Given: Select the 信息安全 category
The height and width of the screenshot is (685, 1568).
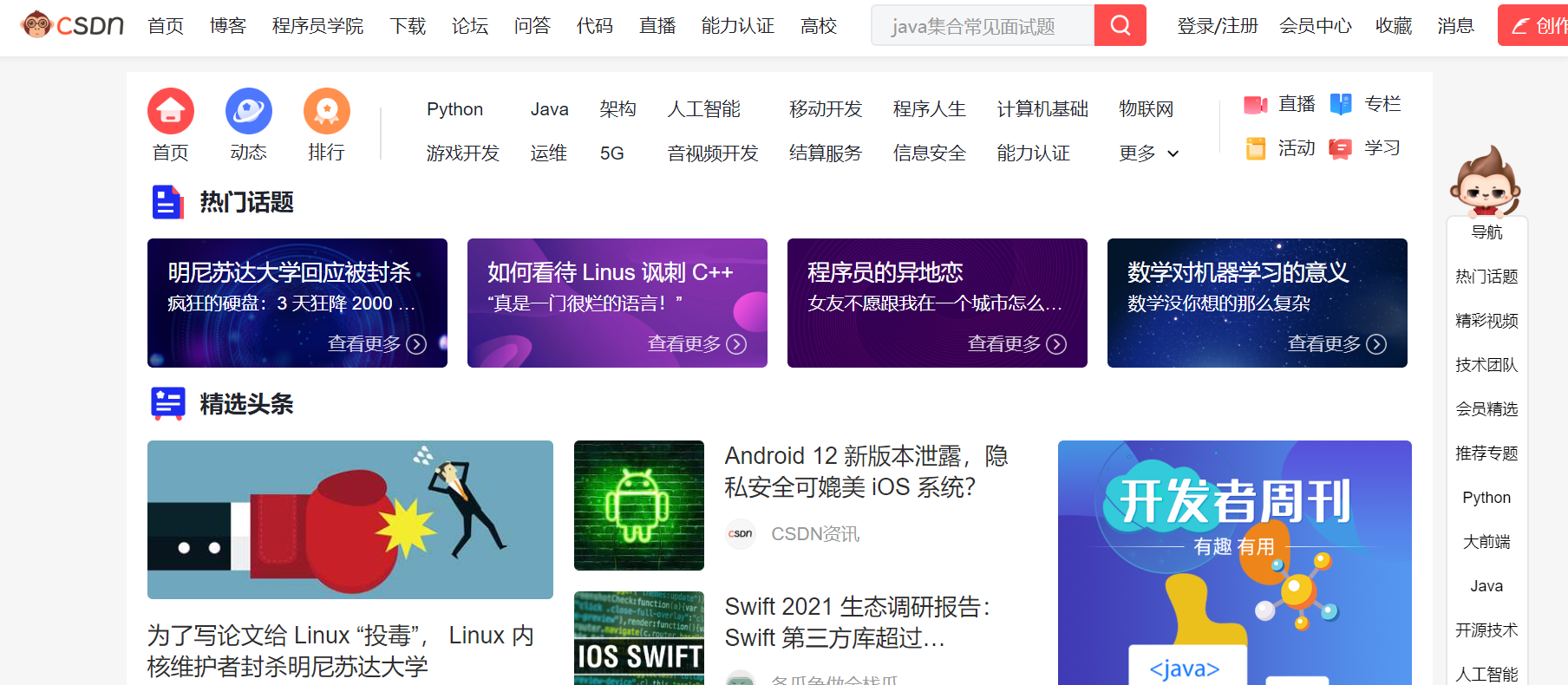Looking at the screenshot, I should [930, 153].
